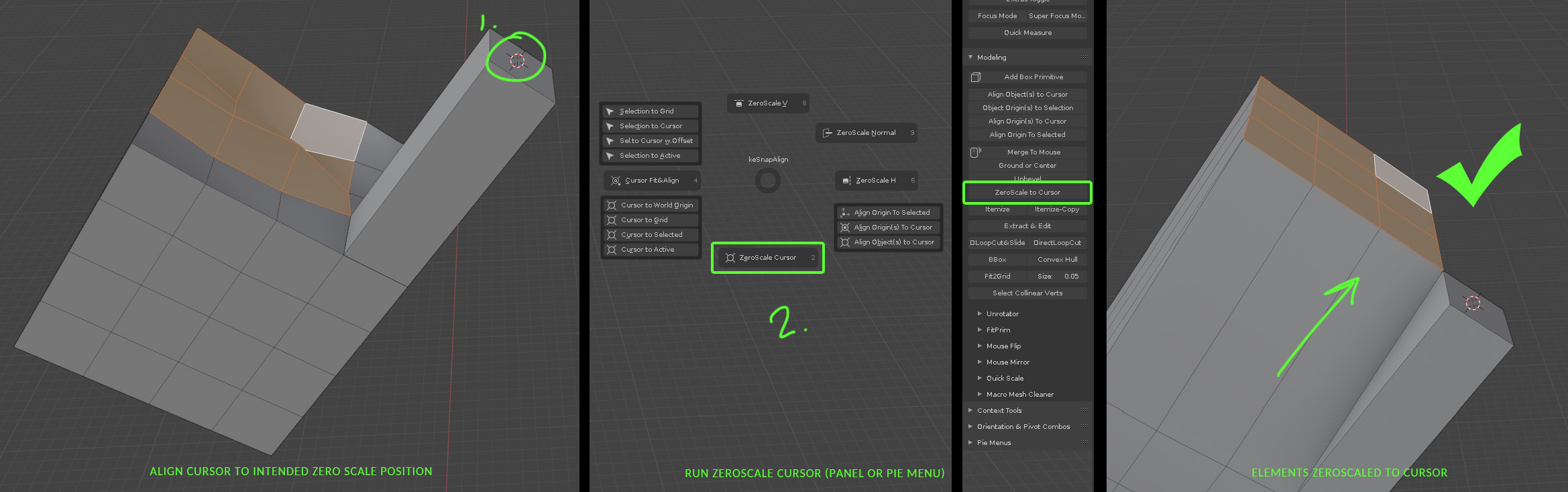Expand the Context Tools section
Viewport: 1568px width, 492px height.
[x=970, y=411]
